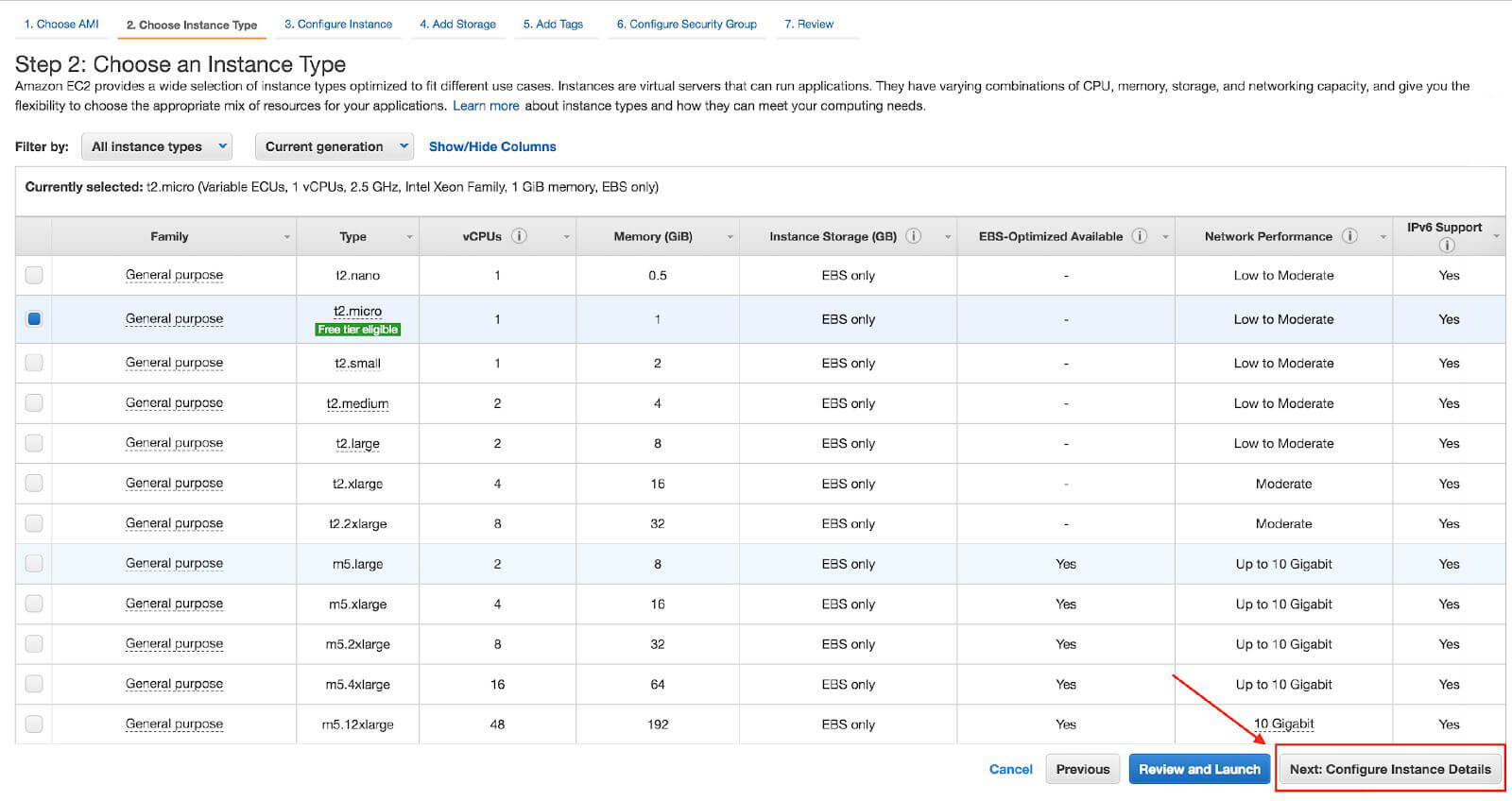This screenshot has width=1512, height=801.
Task: Click Yes EBS-Optimized in m5.xlarge row
Action: click(1066, 604)
